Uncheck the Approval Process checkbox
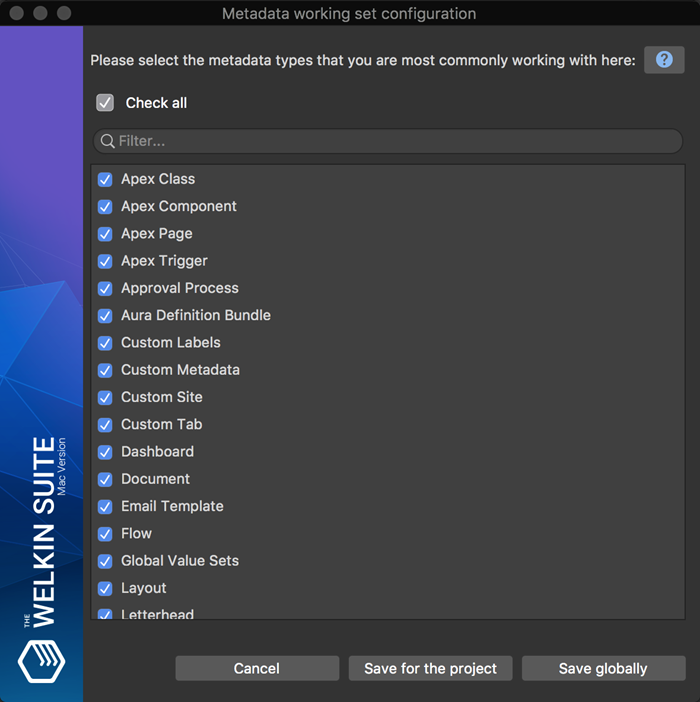The height and width of the screenshot is (702, 700). coord(105,289)
